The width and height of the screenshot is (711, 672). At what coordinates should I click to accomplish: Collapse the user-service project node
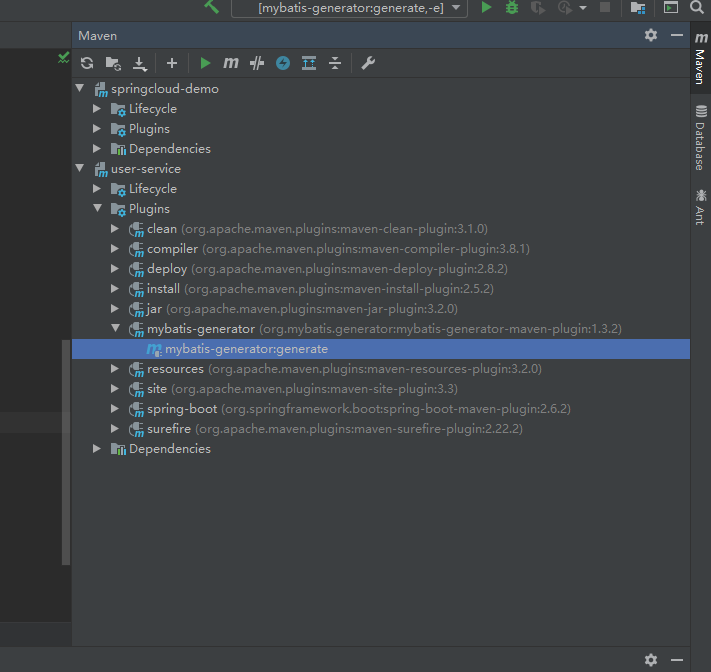(x=80, y=168)
